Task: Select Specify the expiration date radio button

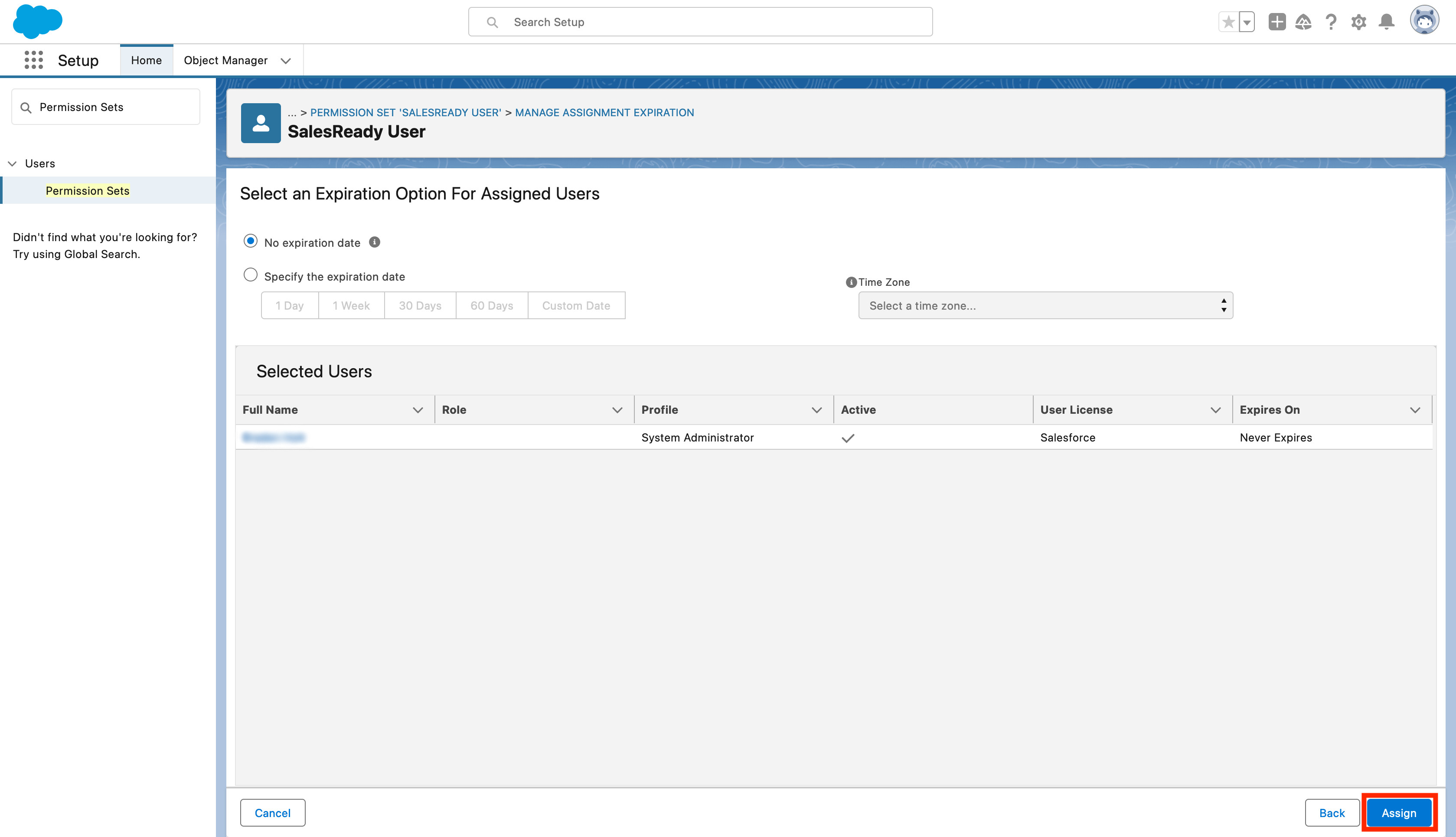Action: 251,275
